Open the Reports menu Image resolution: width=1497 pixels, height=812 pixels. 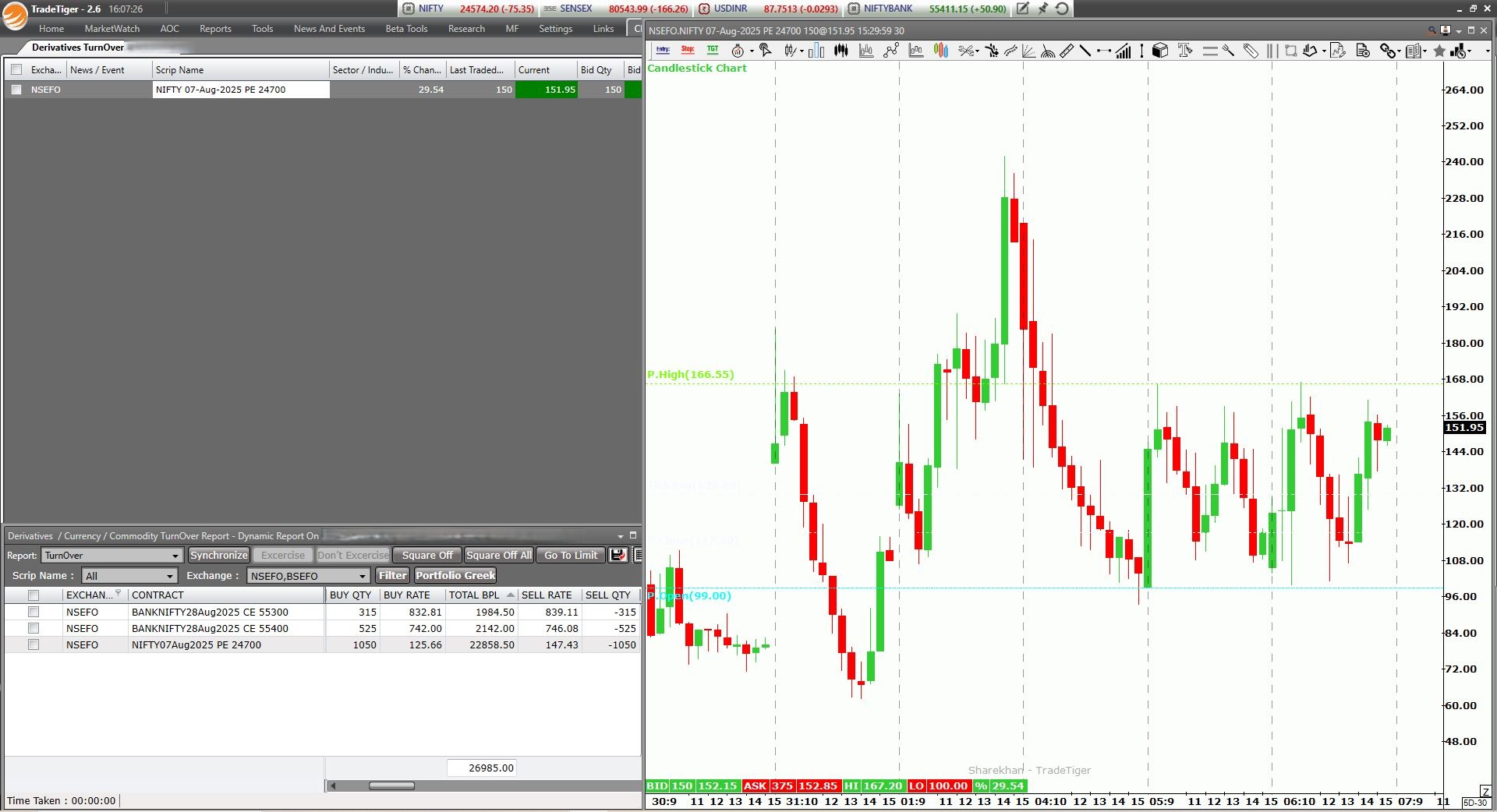pyautogui.click(x=215, y=29)
